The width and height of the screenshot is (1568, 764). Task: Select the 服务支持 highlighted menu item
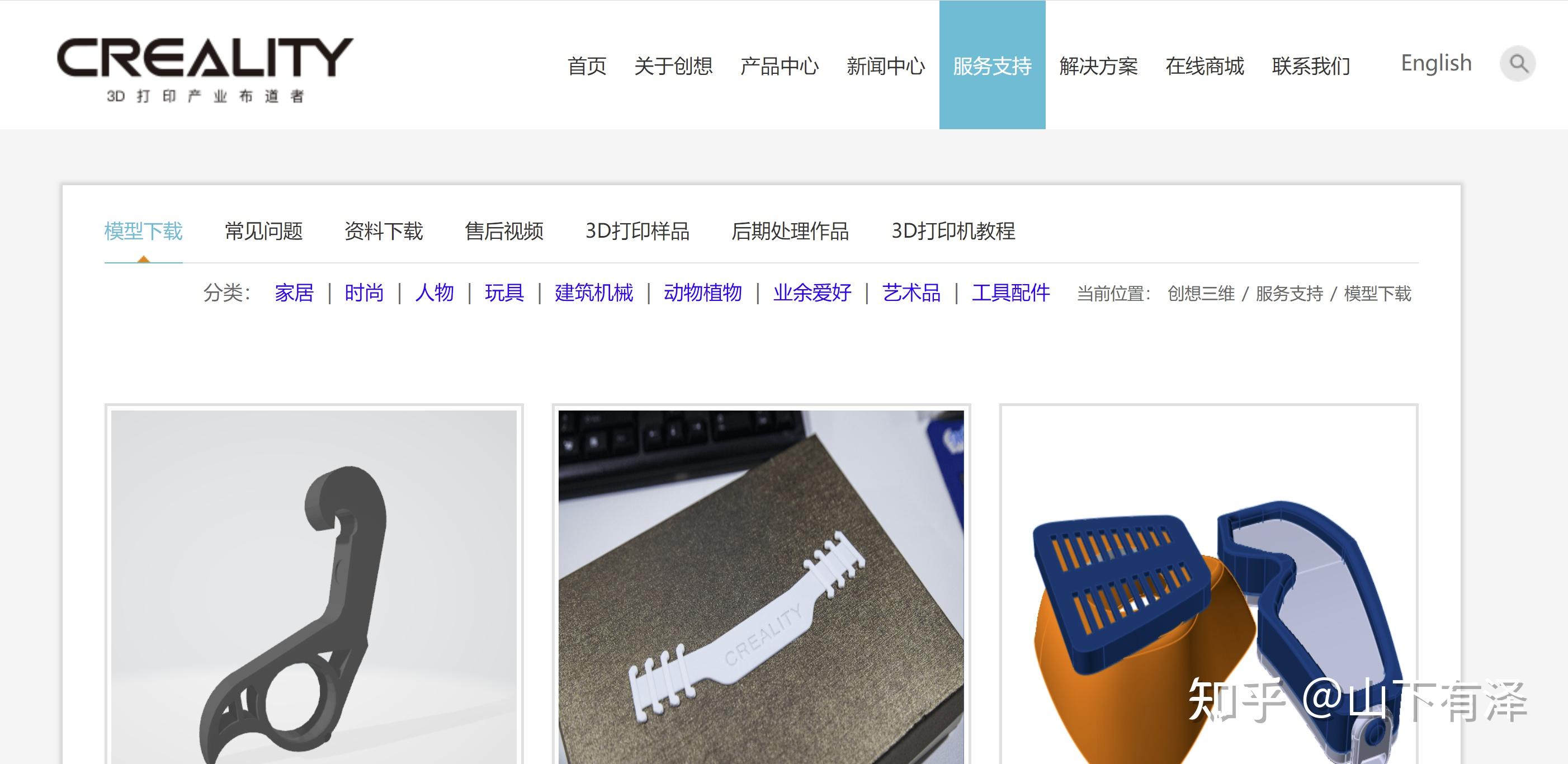991,66
